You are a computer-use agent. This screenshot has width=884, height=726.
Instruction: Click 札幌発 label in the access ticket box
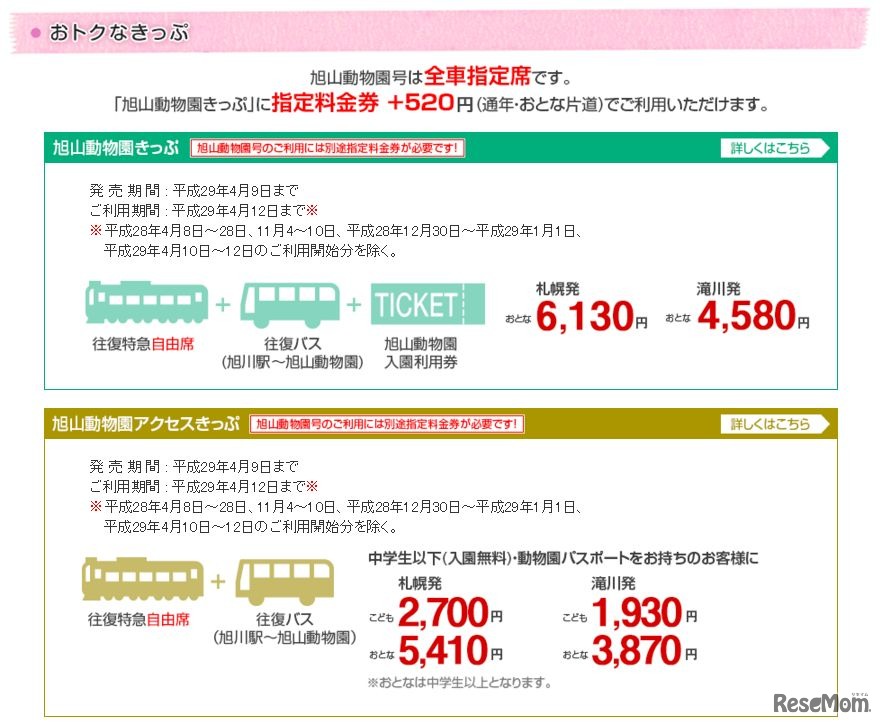coord(420,583)
